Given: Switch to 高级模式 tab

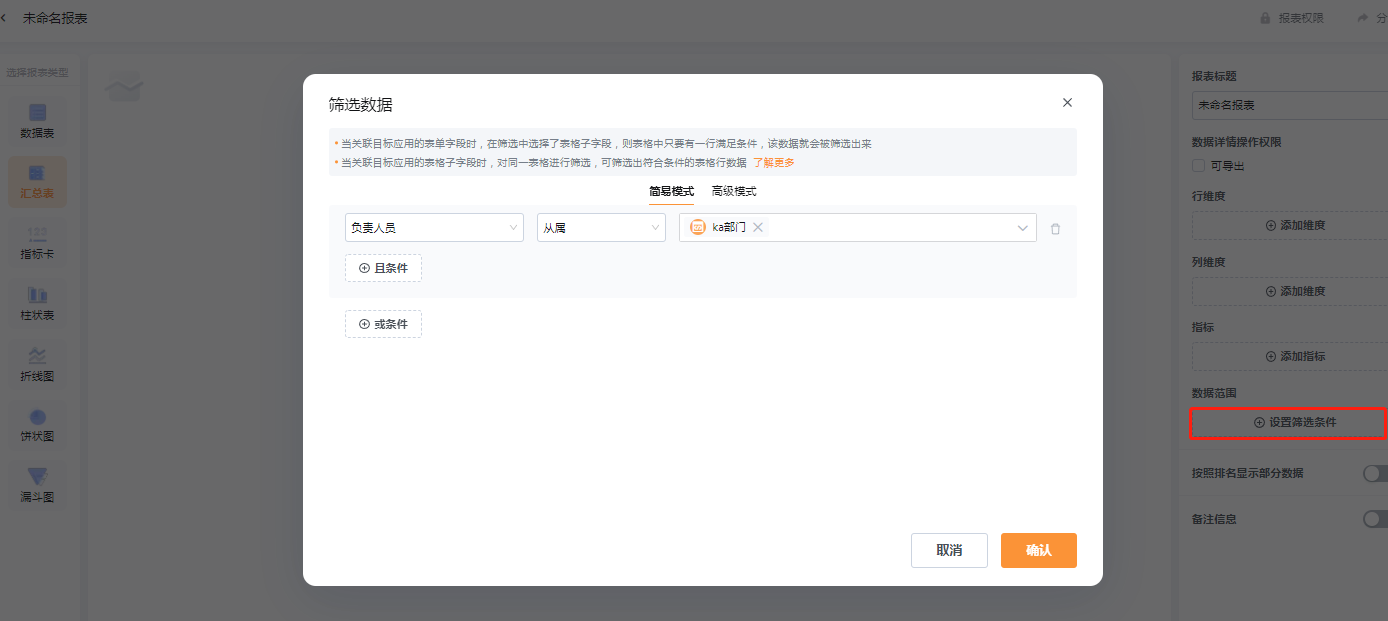Looking at the screenshot, I should click(x=734, y=191).
